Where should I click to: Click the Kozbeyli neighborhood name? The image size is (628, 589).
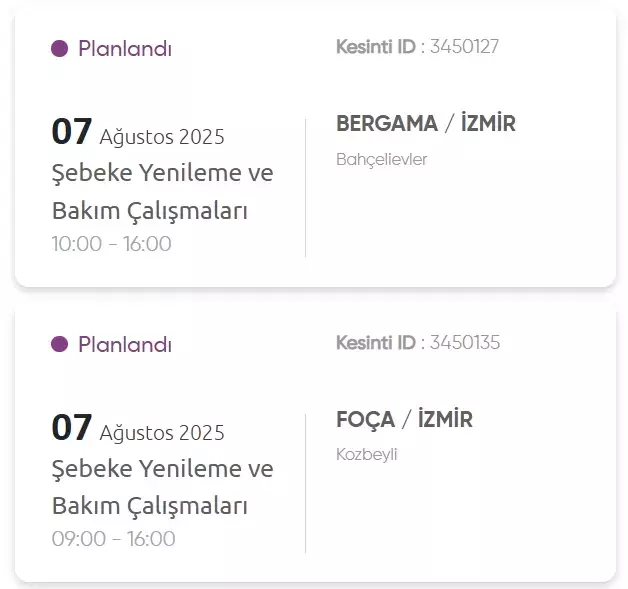click(366, 455)
